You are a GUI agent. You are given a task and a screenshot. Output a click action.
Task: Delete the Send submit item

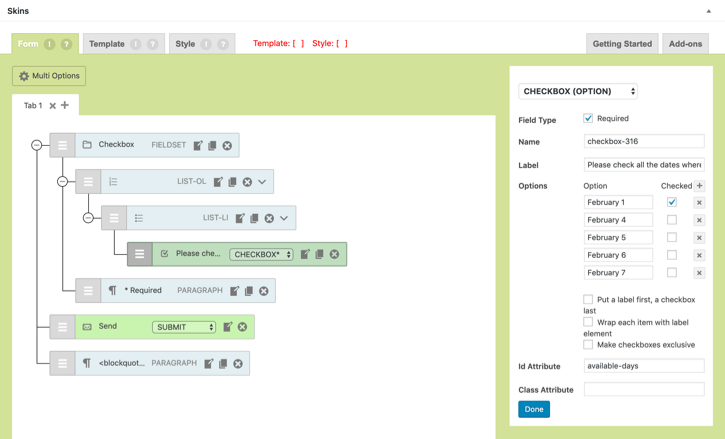pos(242,327)
